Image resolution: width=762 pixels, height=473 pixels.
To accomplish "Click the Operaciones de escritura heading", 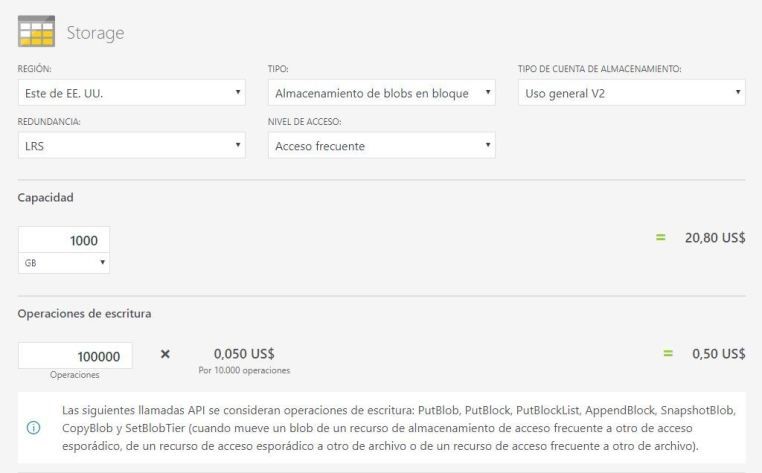I will [x=84, y=313].
